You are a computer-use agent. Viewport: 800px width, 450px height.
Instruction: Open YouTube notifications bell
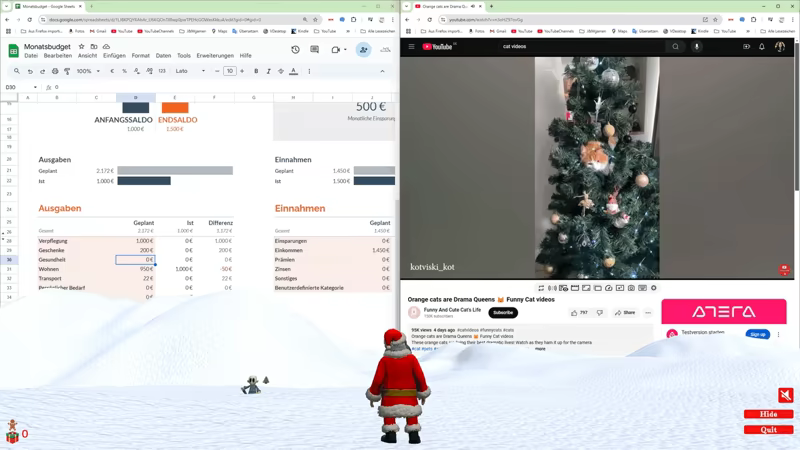[762, 46]
